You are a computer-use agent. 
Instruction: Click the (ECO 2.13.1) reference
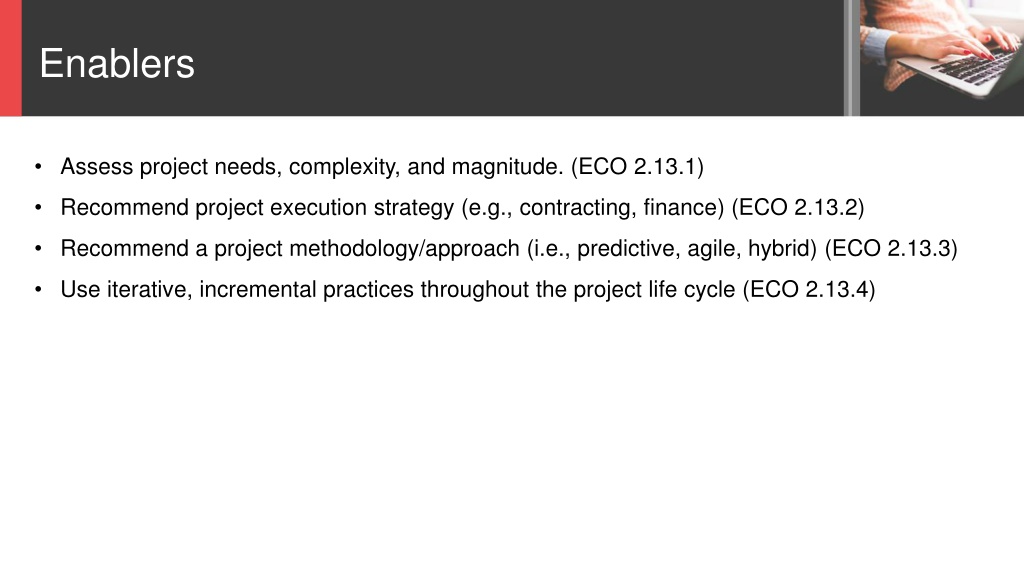click(637, 167)
